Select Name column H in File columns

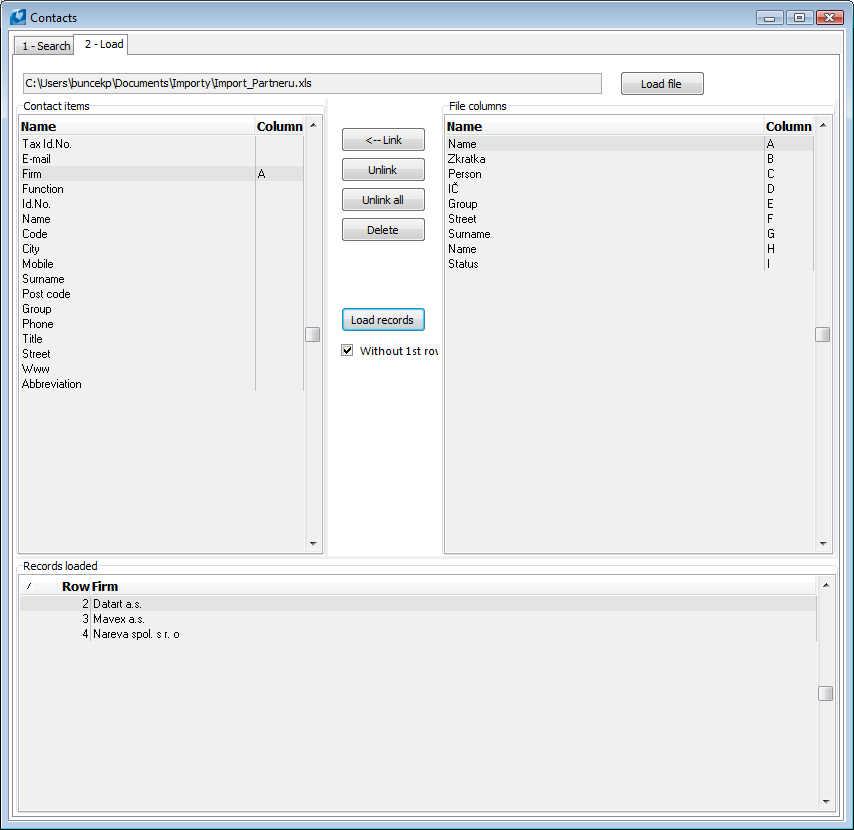tap(630, 248)
